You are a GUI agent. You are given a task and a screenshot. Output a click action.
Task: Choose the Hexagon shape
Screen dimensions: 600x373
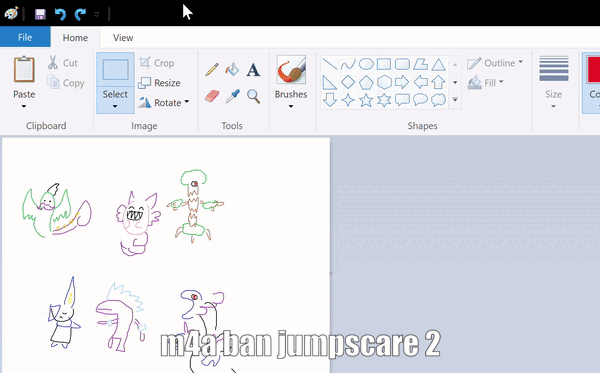[384, 82]
